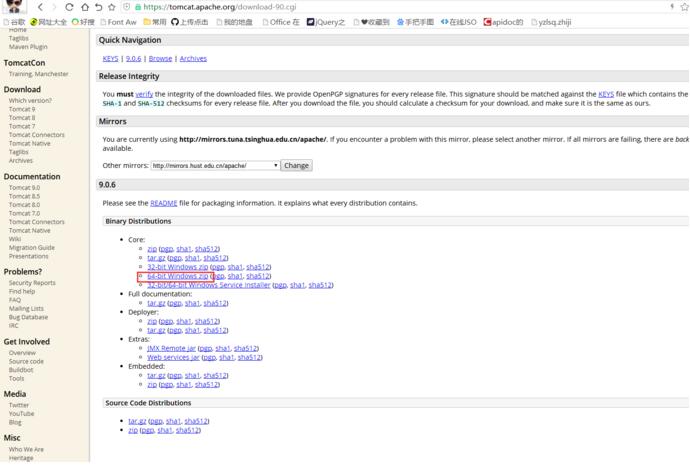Click the undo/restore arrow icon in toolbar

[x=99, y=7]
